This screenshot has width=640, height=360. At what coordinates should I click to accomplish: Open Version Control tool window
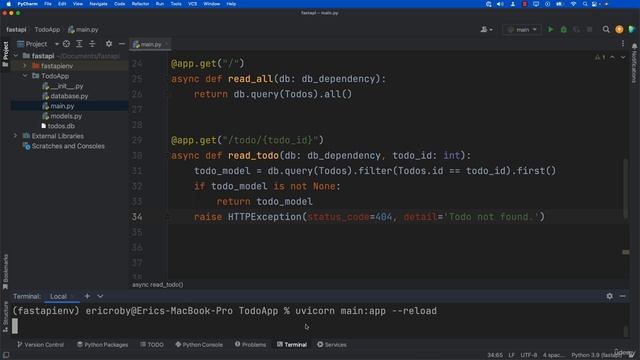click(x=40, y=344)
